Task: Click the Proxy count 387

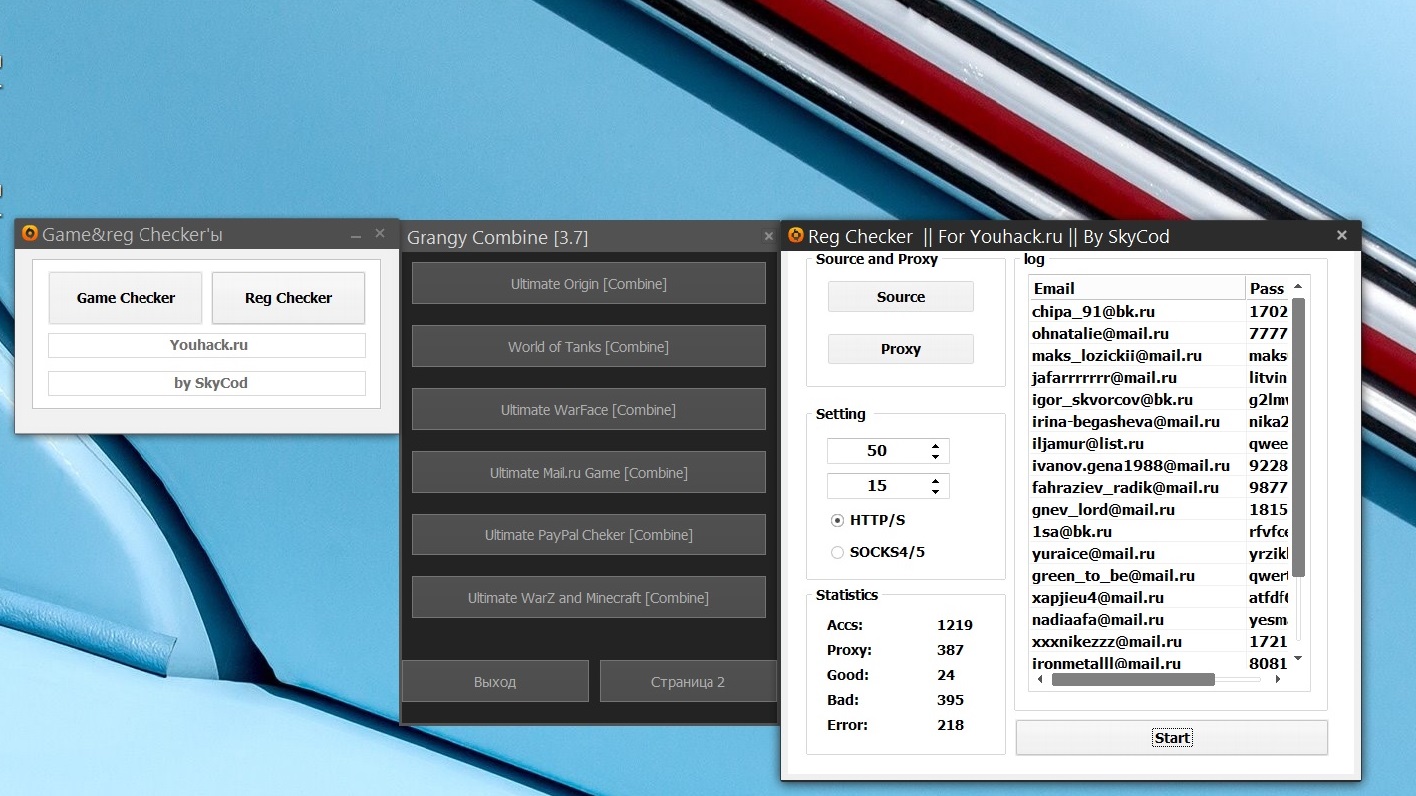Action: click(950, 650)
